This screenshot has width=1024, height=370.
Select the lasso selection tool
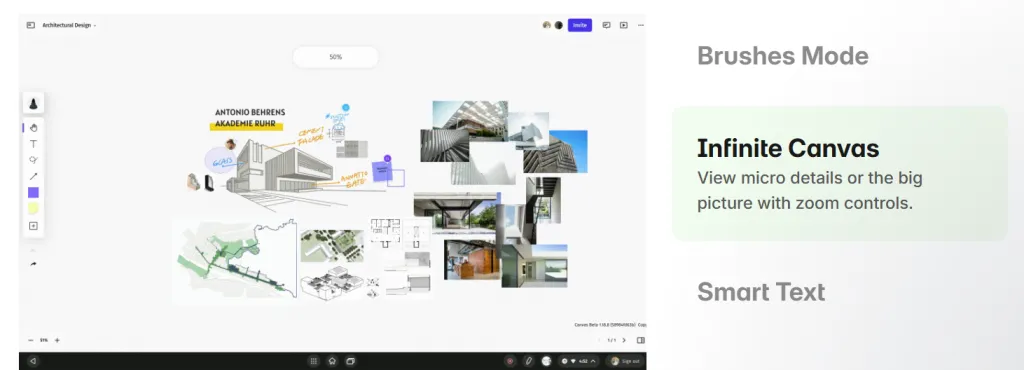point(33,160)
